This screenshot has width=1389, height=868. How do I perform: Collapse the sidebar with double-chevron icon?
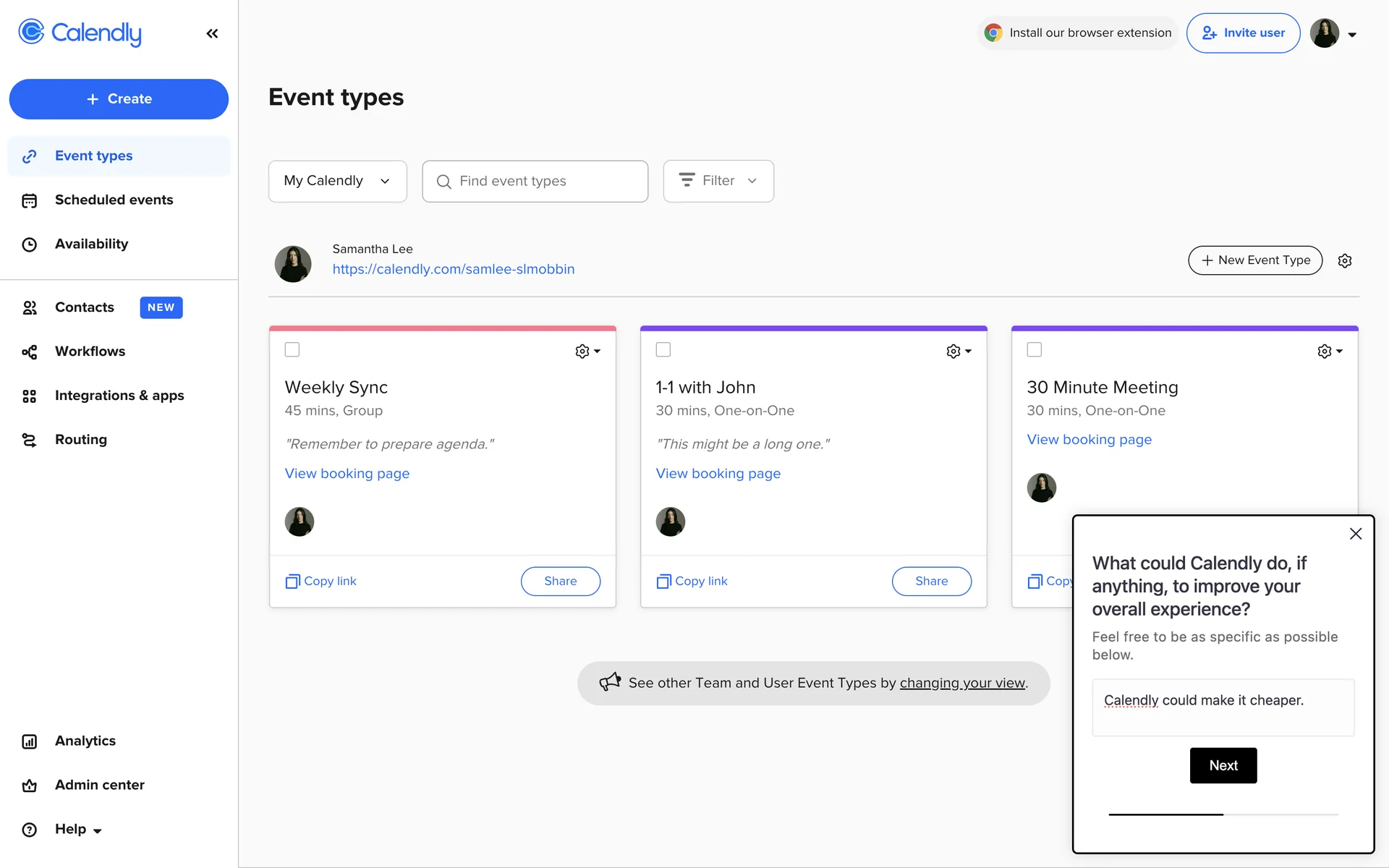coord(212,33)
